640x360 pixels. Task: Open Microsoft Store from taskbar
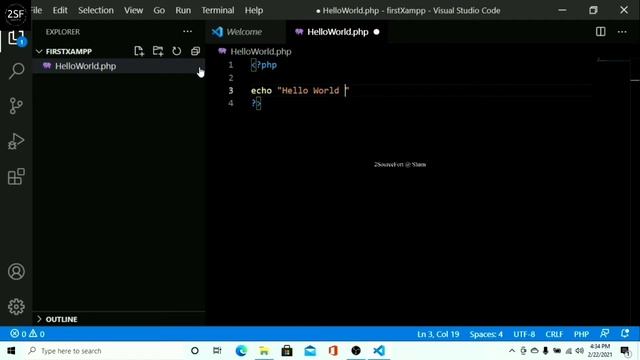[x=287, y=351]
